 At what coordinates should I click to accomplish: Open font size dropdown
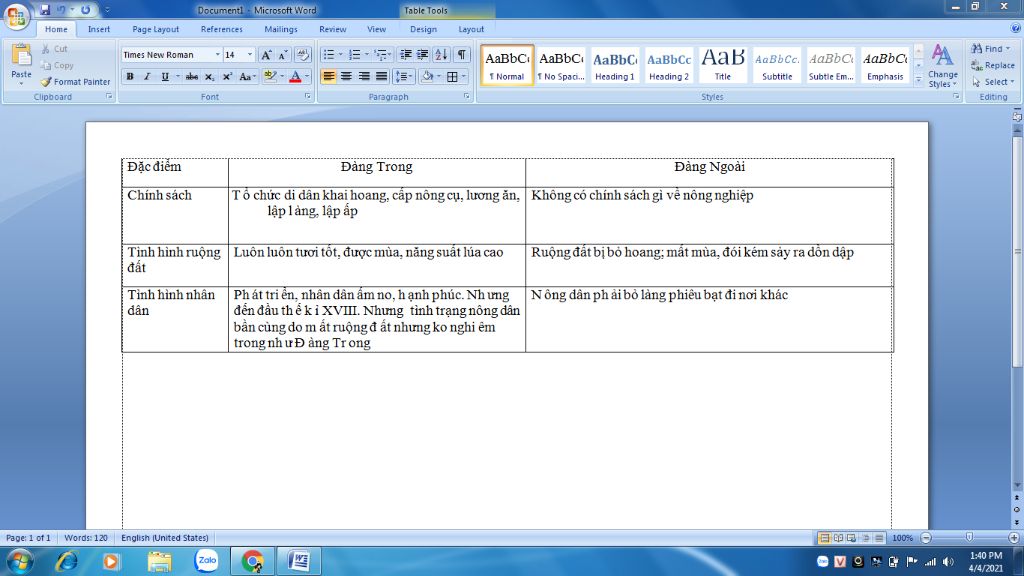click(249, 55)
